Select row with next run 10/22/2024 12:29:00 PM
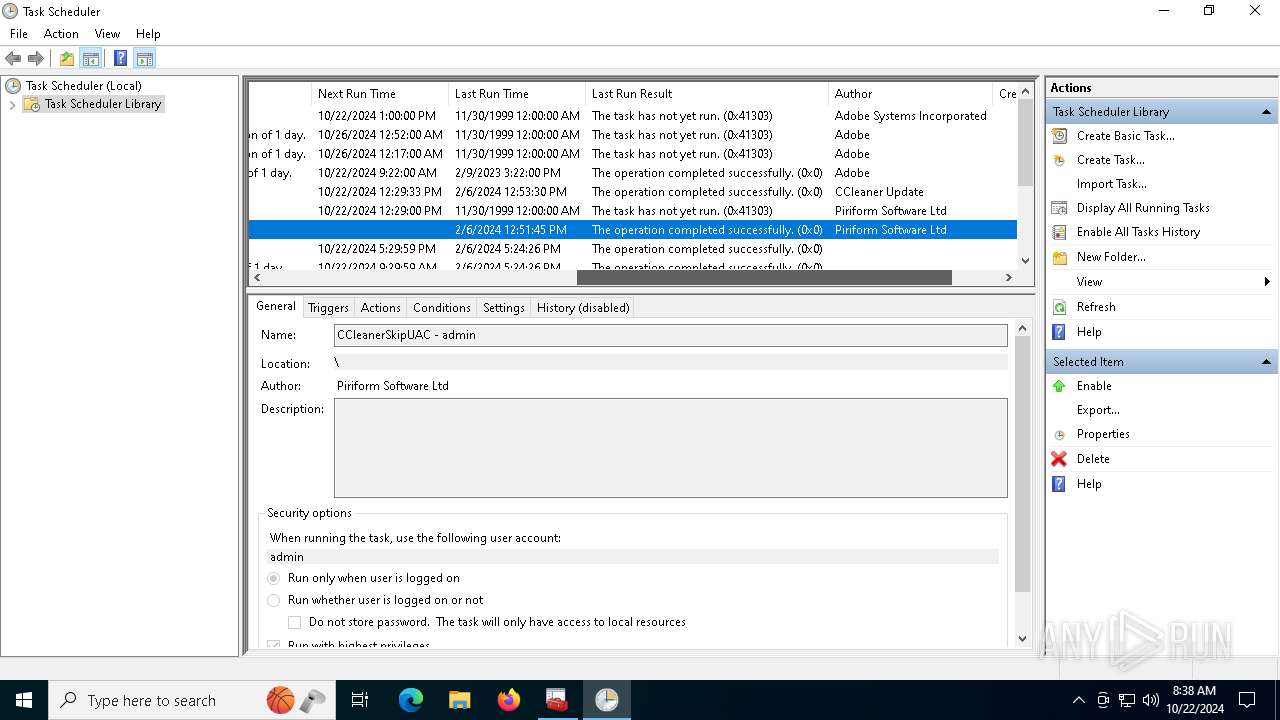 [x=632, y=211]
